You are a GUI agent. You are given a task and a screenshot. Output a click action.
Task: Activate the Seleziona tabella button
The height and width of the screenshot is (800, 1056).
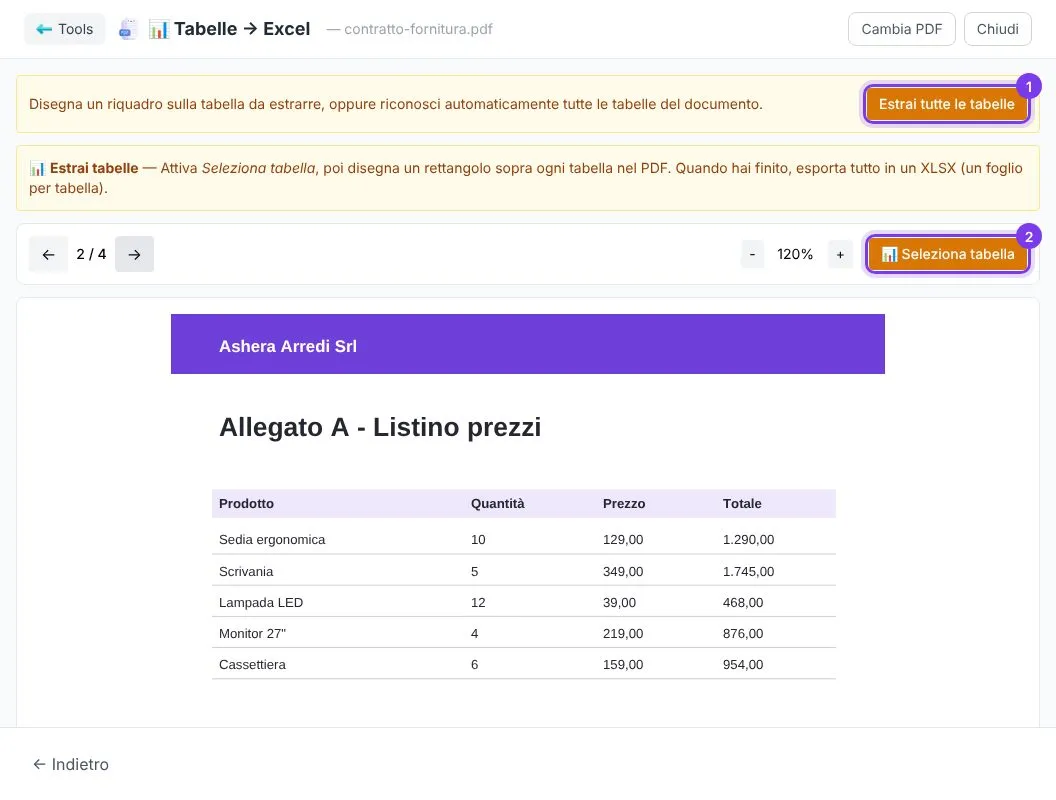pyautogui.click(x=948, y=255)
